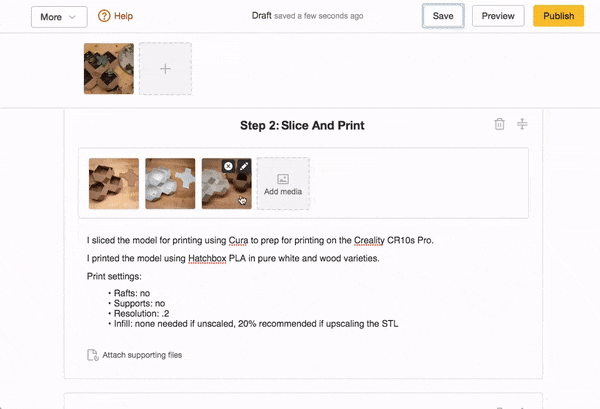Publish the instructable
Screen dimensions: 600x409
(558, 17)
